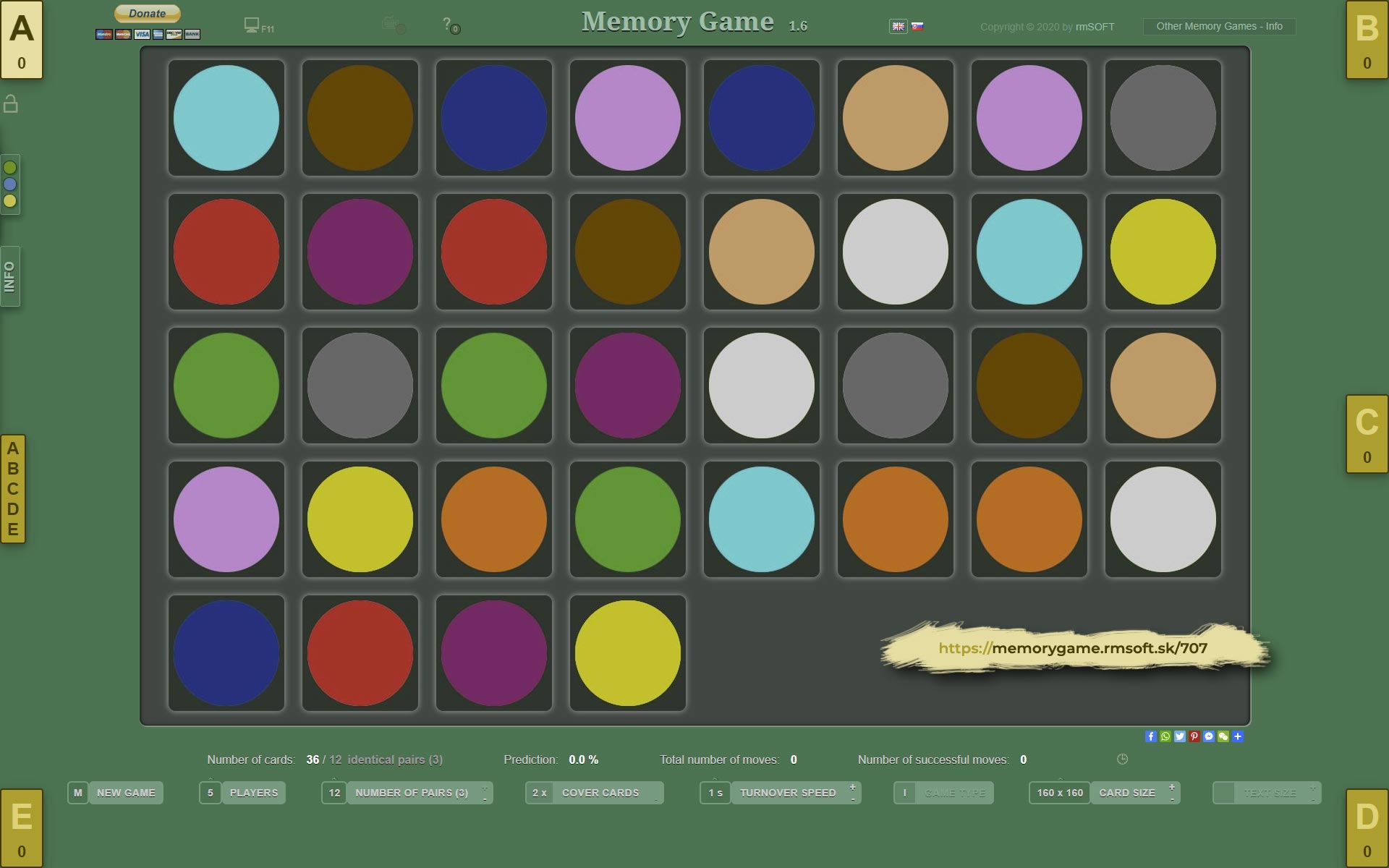
Task: Click the clock timer icon
Action: [1122, 759]
